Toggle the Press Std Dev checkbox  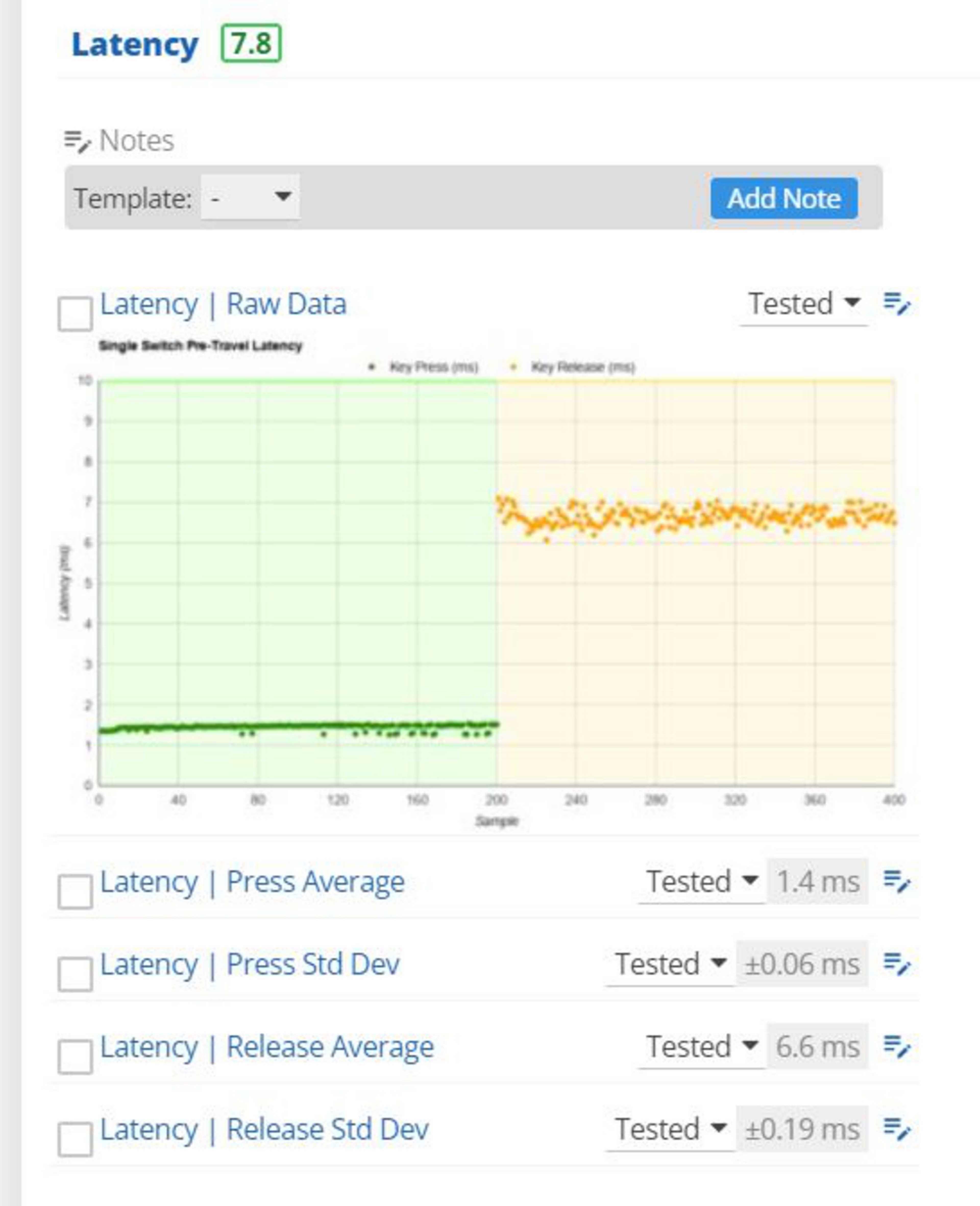[x=75, y=974]
